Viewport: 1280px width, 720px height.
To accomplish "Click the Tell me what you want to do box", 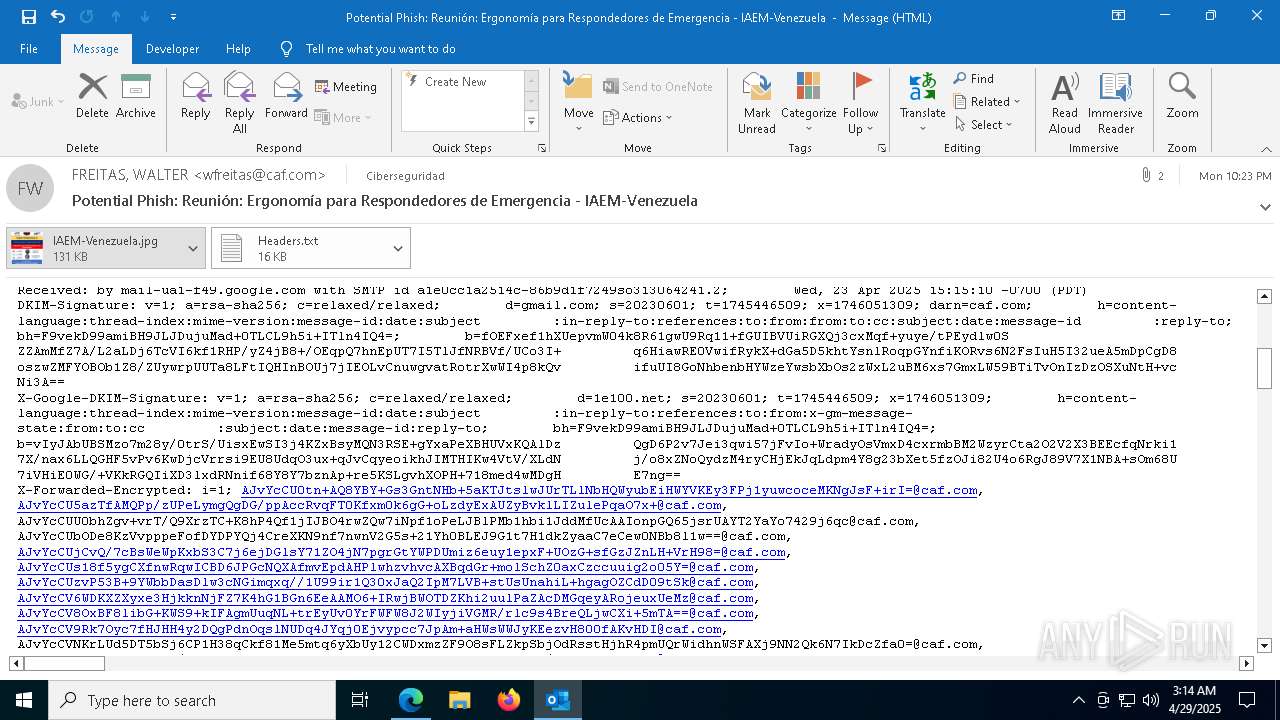I will coord(380,49).
